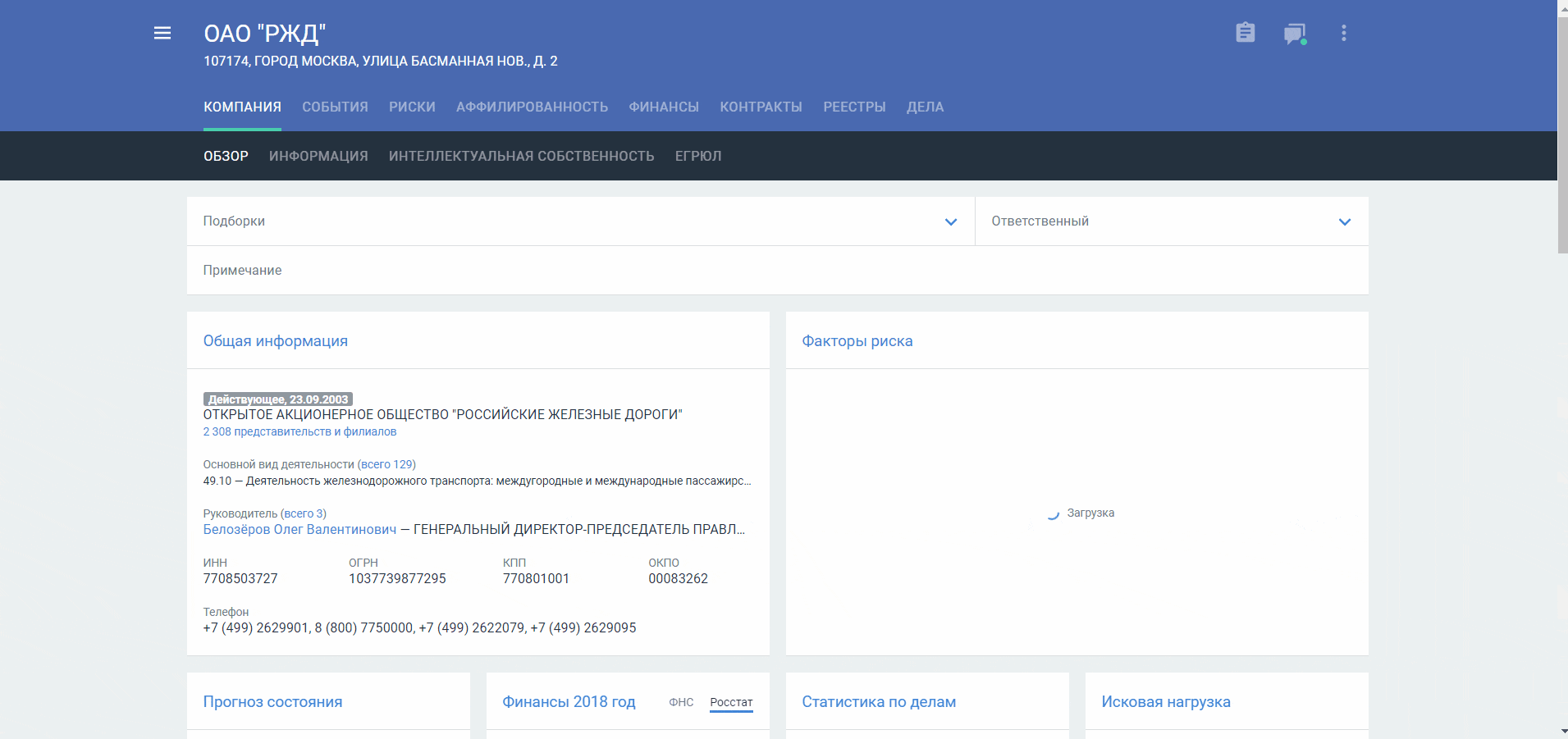The width and height of the screenshot is (1568, 739).
Task: Click the 49.10 main activity description
Action: [478, 481]
